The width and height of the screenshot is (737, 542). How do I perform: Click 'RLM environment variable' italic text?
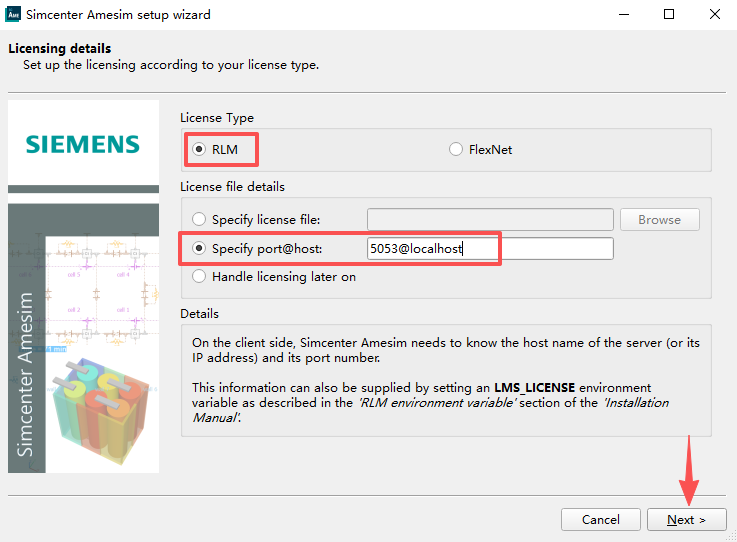(x=437, y=403)
